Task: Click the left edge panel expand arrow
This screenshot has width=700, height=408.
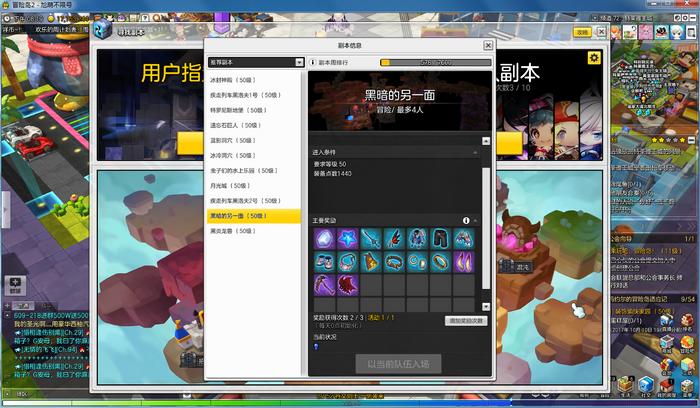Action: click(5, 210)
